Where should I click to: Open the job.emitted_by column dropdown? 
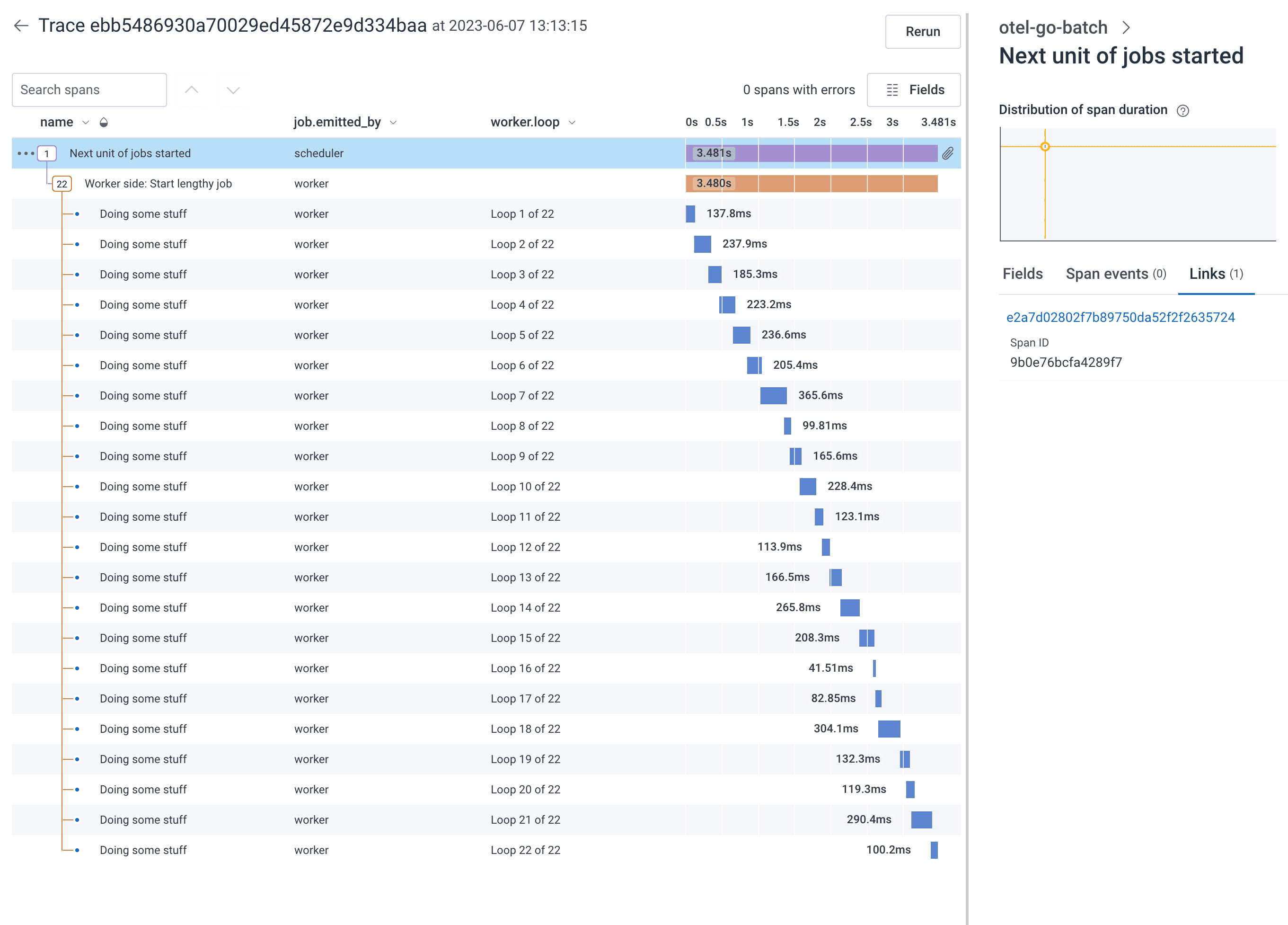pyautogui.click(x=393, y=122)
